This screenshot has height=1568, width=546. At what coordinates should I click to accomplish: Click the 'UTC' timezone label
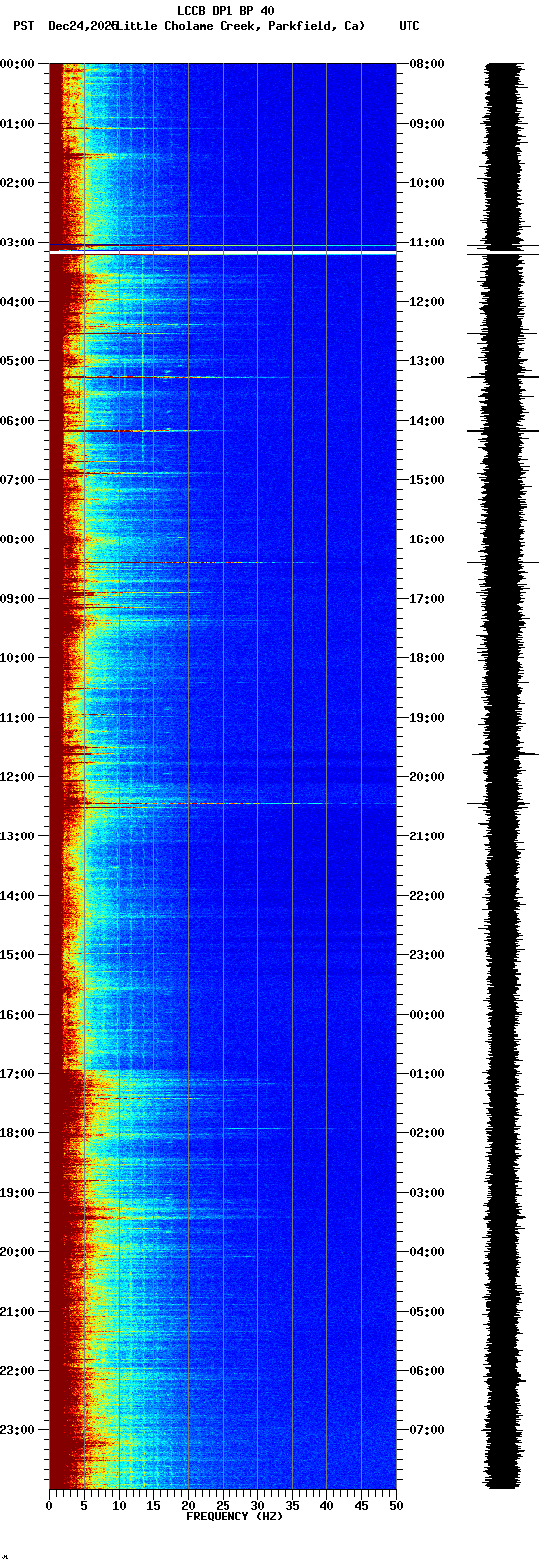(409, 26)
